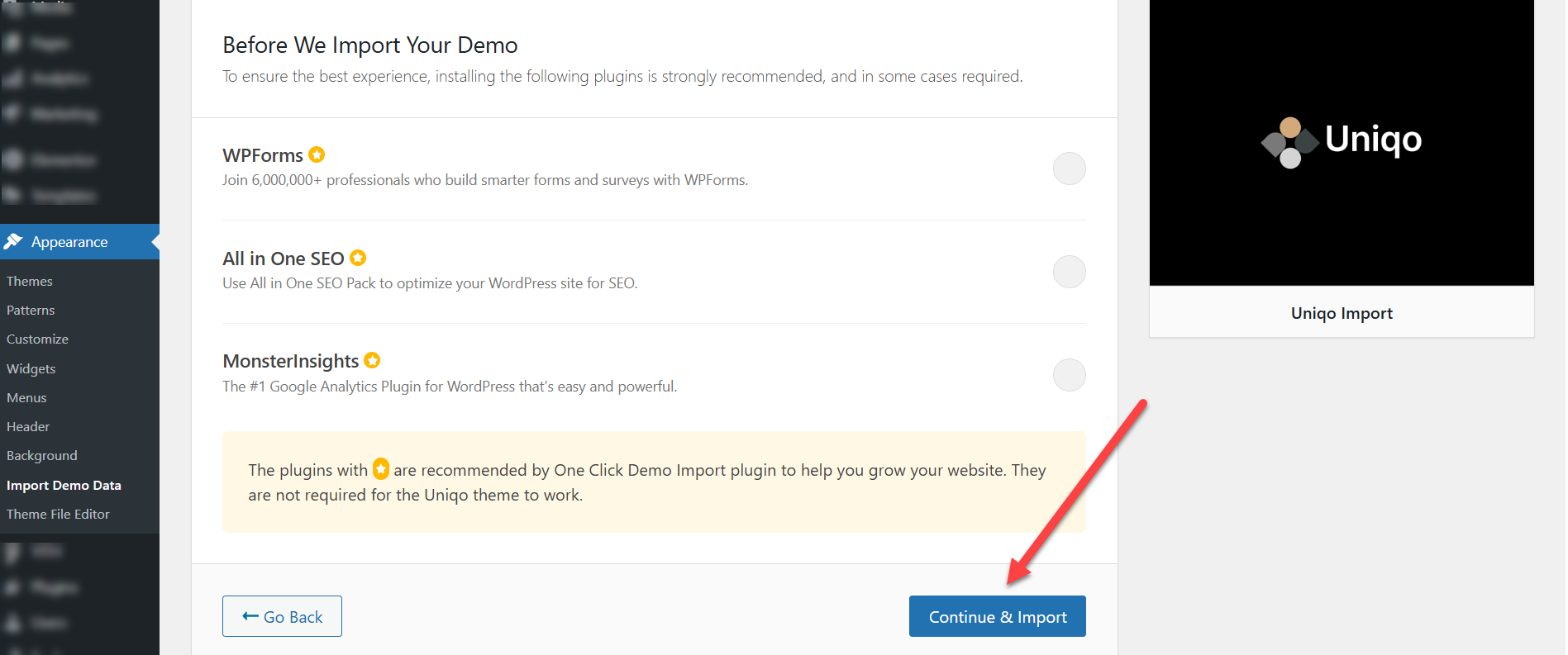
Task: Toggle the All in One SEO plugin
Action: coord(1069,272)
